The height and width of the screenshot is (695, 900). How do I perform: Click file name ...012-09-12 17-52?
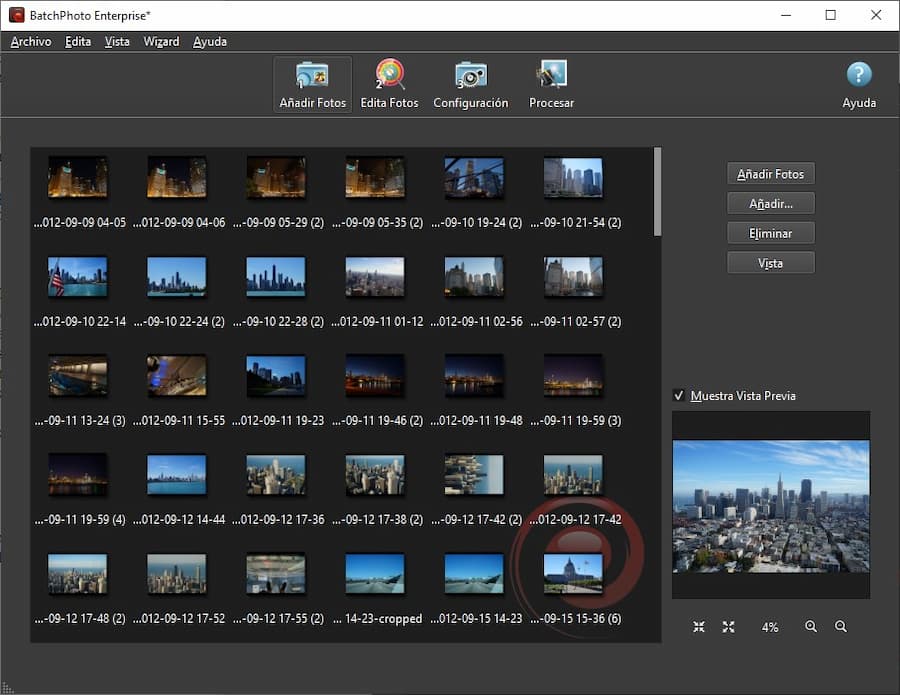(179, 619)
